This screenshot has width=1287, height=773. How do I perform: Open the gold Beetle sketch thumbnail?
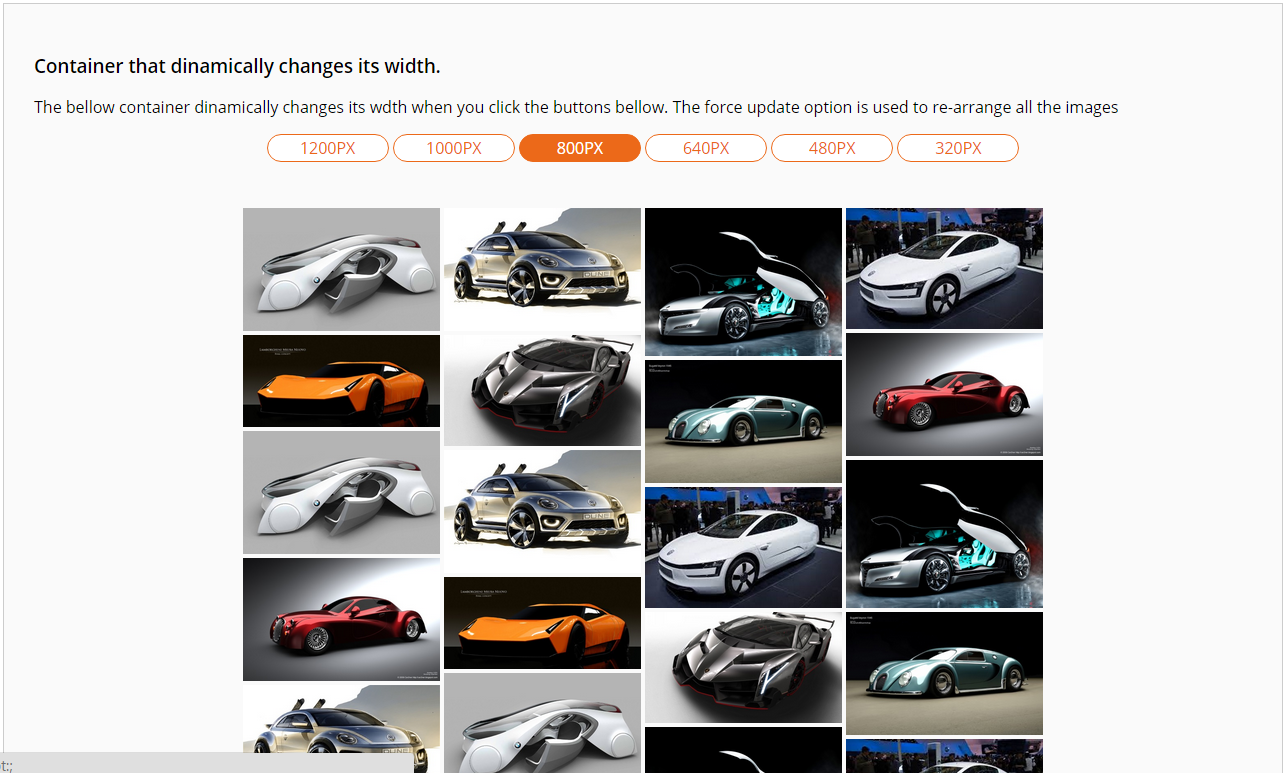[541, 268]
